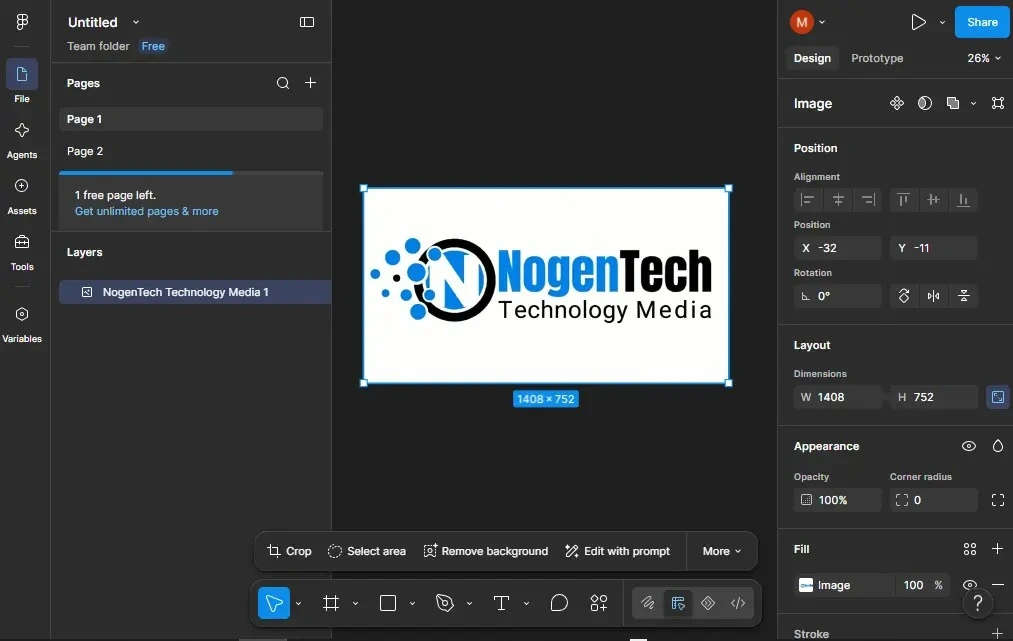Click the frame selection icon beside Image
The width and height of the screenshot is (1013, 641).
998,103
